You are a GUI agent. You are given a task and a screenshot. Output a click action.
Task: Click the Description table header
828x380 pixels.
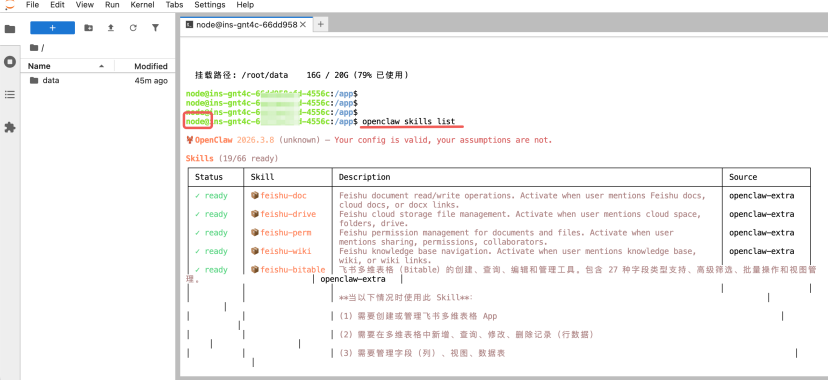click(x=364, y=177)
